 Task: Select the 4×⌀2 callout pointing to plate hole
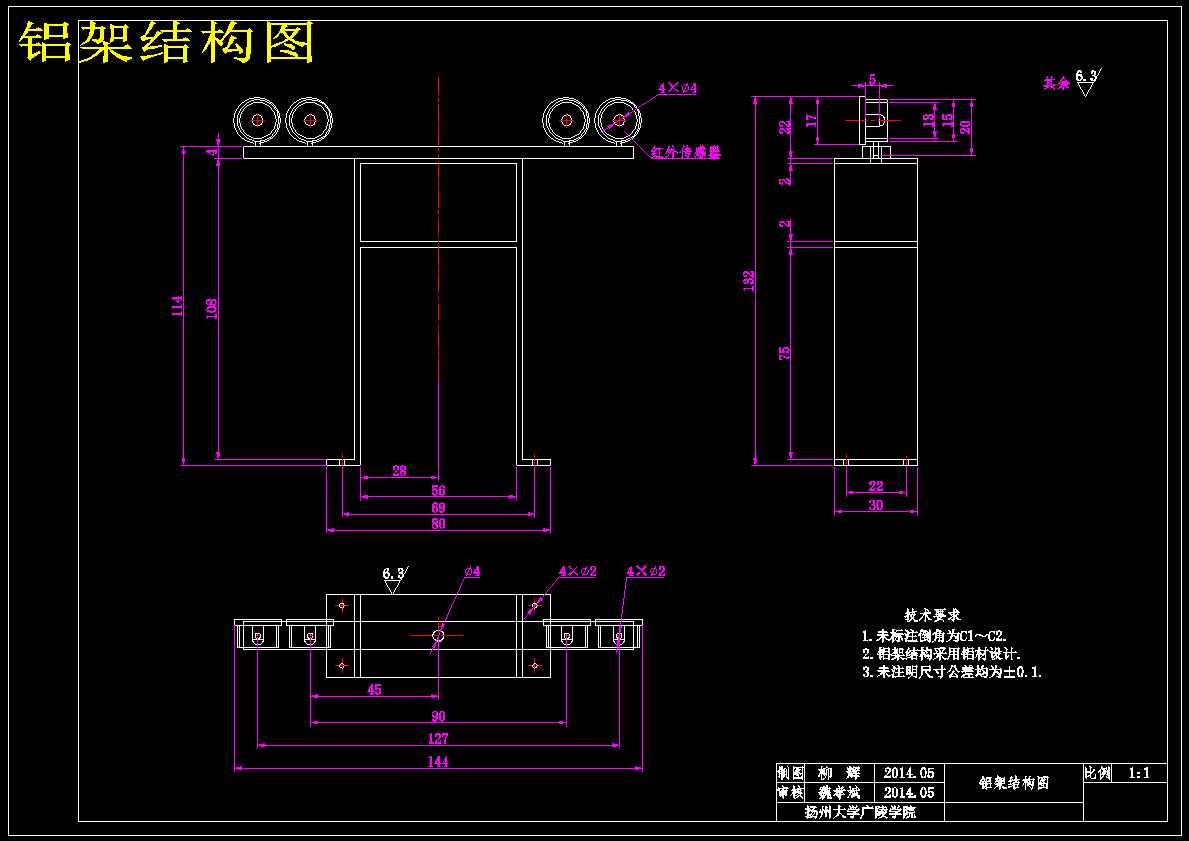coord(578,571)
